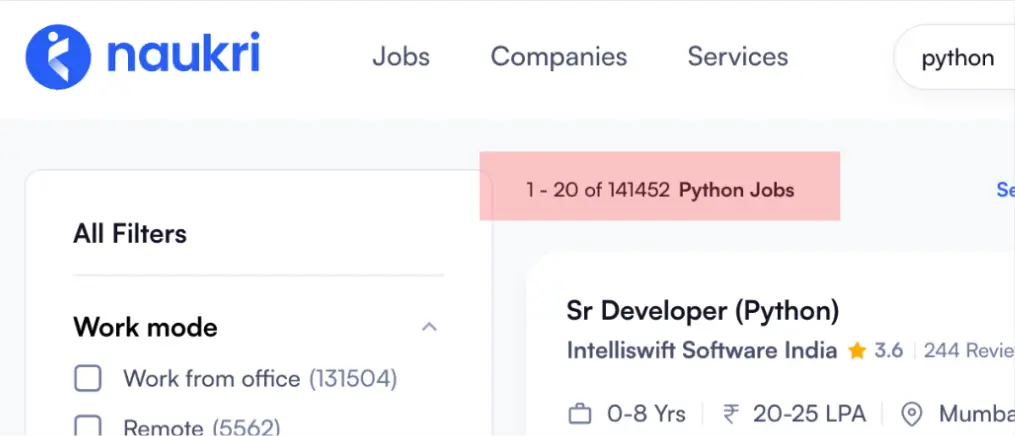Focus the search field containing python
Viewport: 1015px width, 436px height.
point(957,58)
